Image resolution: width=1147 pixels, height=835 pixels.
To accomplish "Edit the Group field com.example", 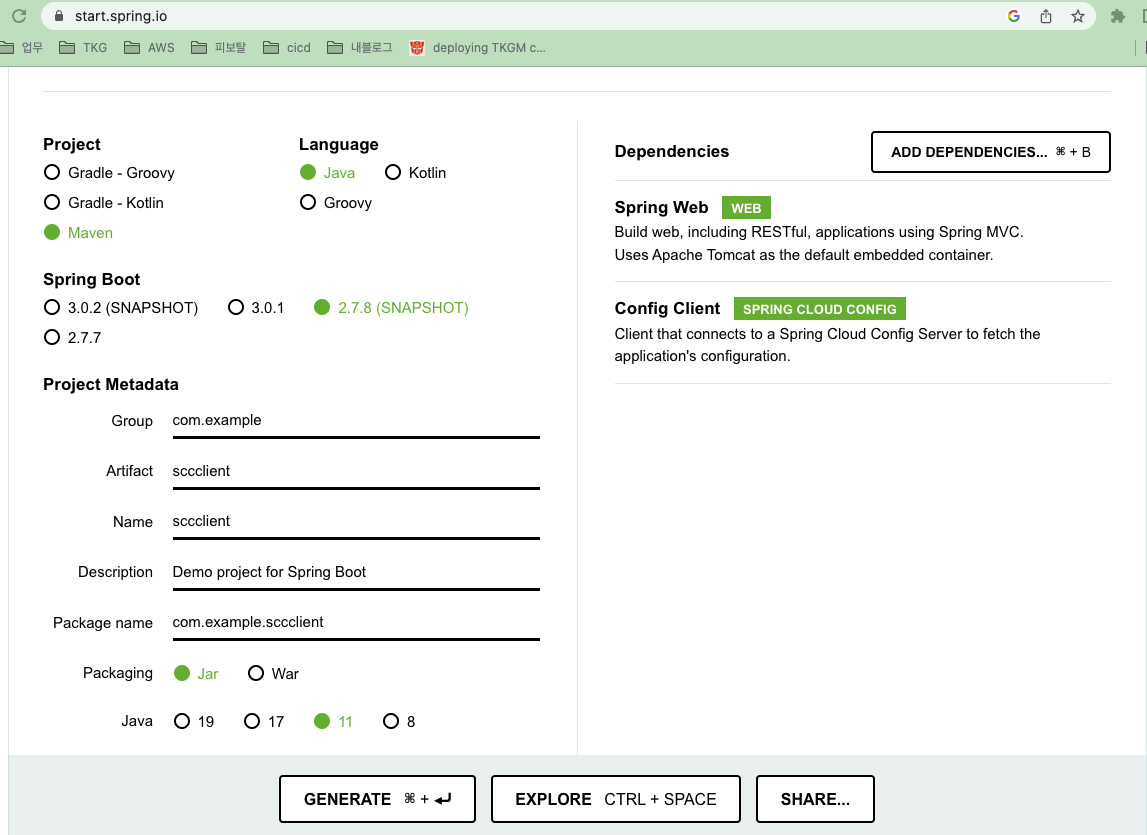I will click(x=356, y=421).
